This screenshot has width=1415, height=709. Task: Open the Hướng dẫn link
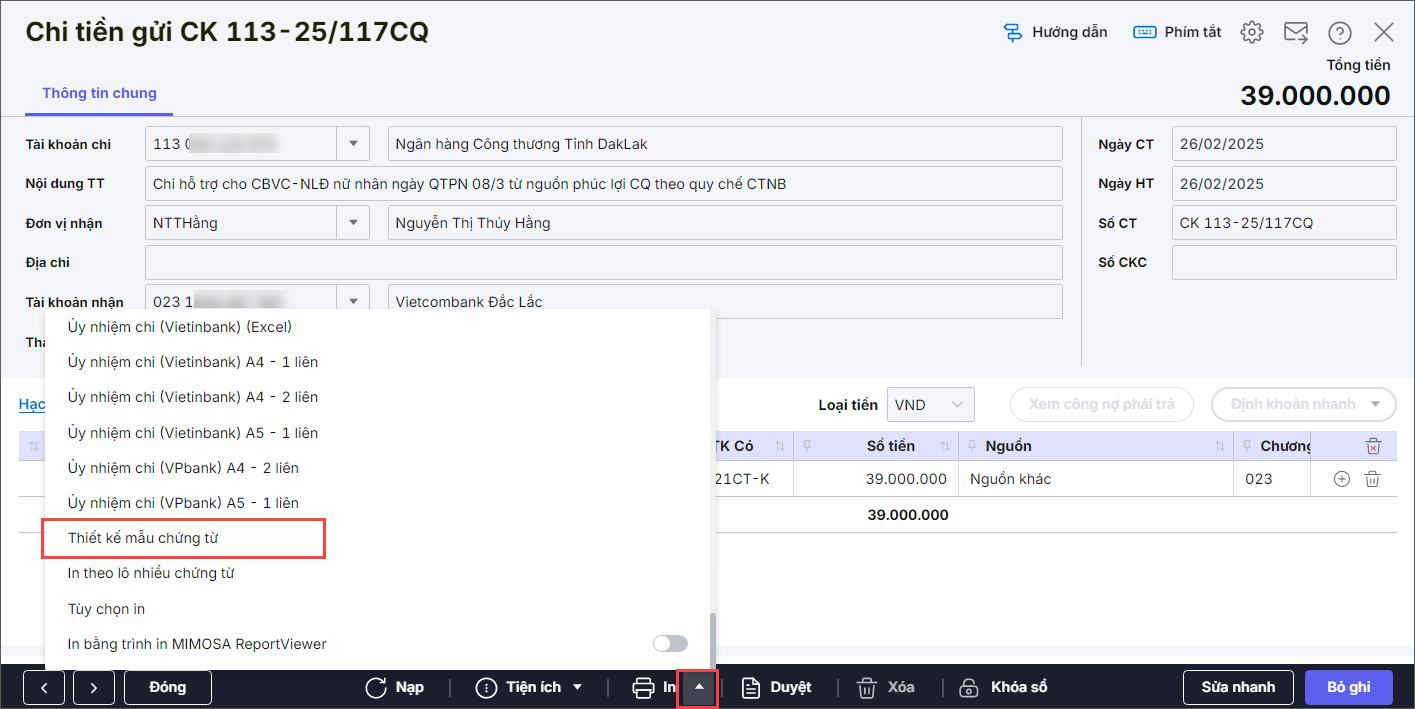coord(1056,32)
